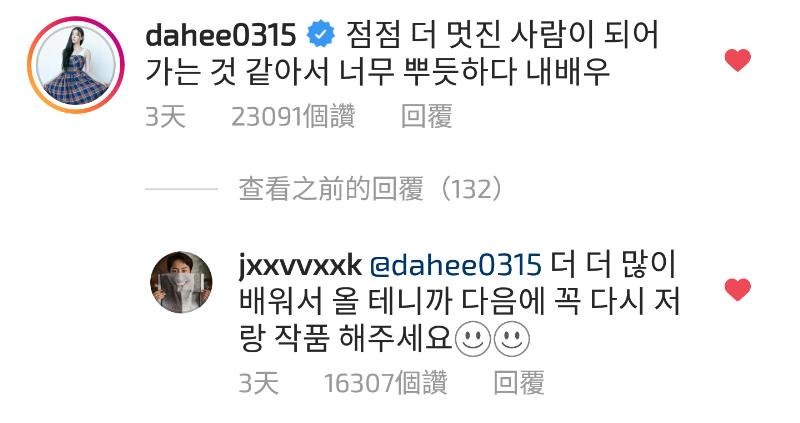Expand 查看之前的回覆 (132) previous replies
Screen dimensions: 800x423
[x=370, y=189]
